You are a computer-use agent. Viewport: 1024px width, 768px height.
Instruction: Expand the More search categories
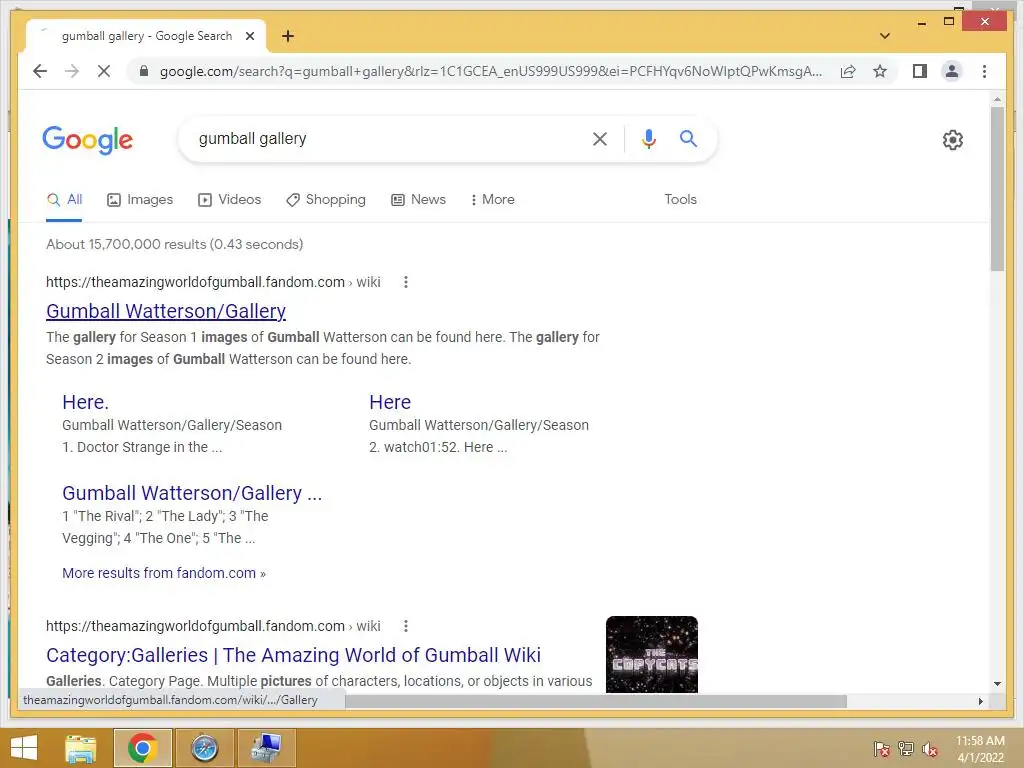(x=492, y=200)
